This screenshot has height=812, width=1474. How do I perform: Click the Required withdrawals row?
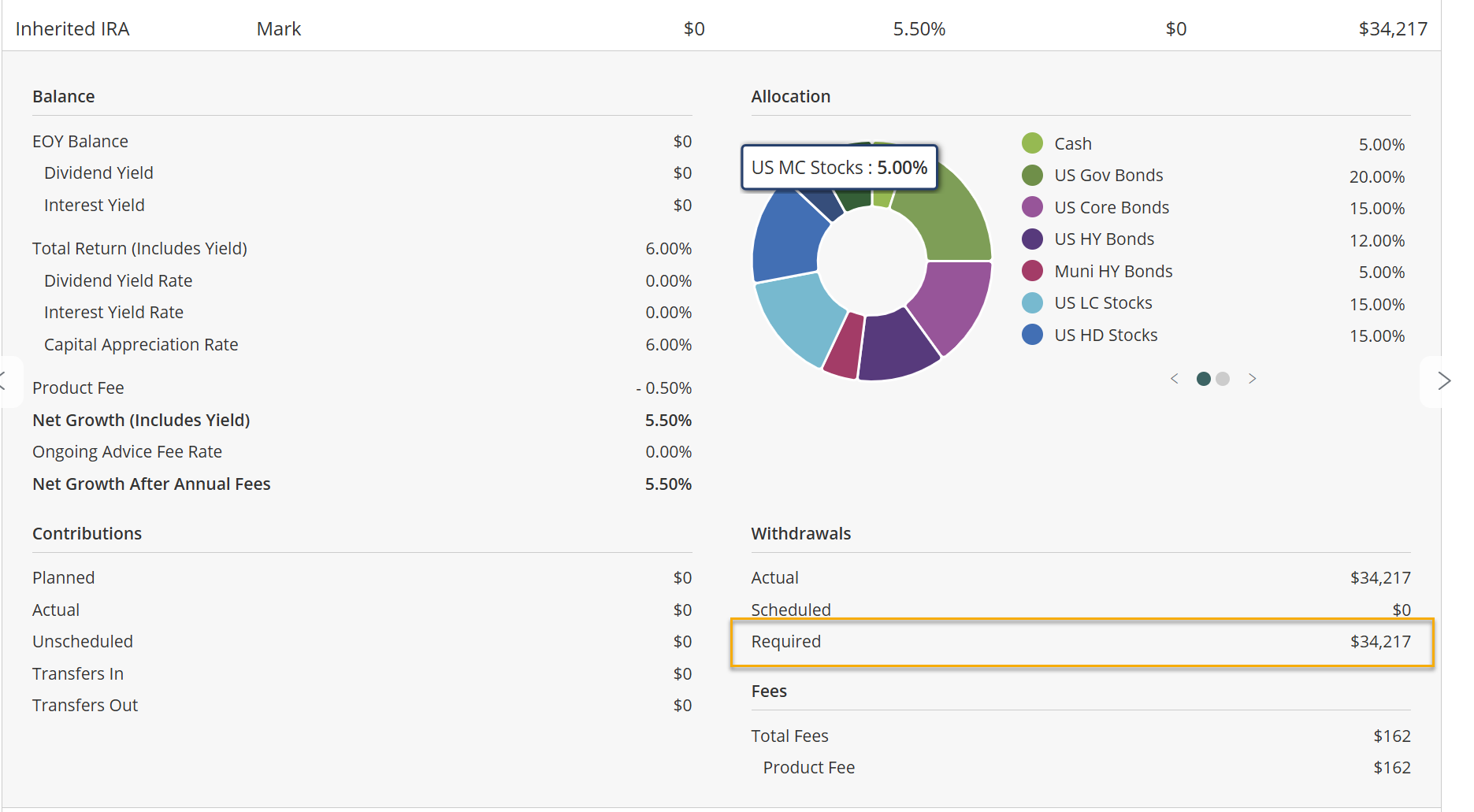tap(1082, 642)
